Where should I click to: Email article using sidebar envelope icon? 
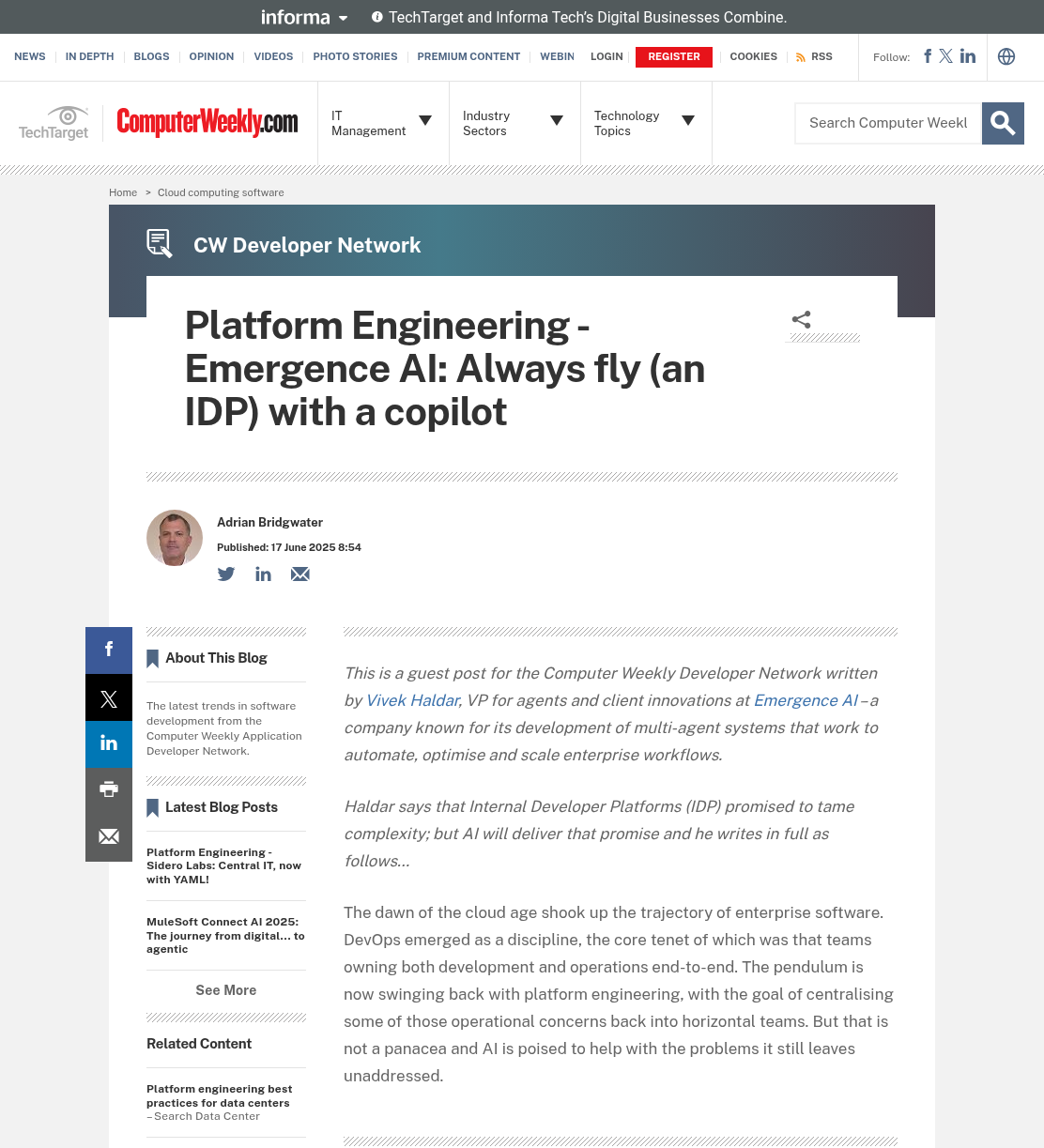[x=109, y=837]
